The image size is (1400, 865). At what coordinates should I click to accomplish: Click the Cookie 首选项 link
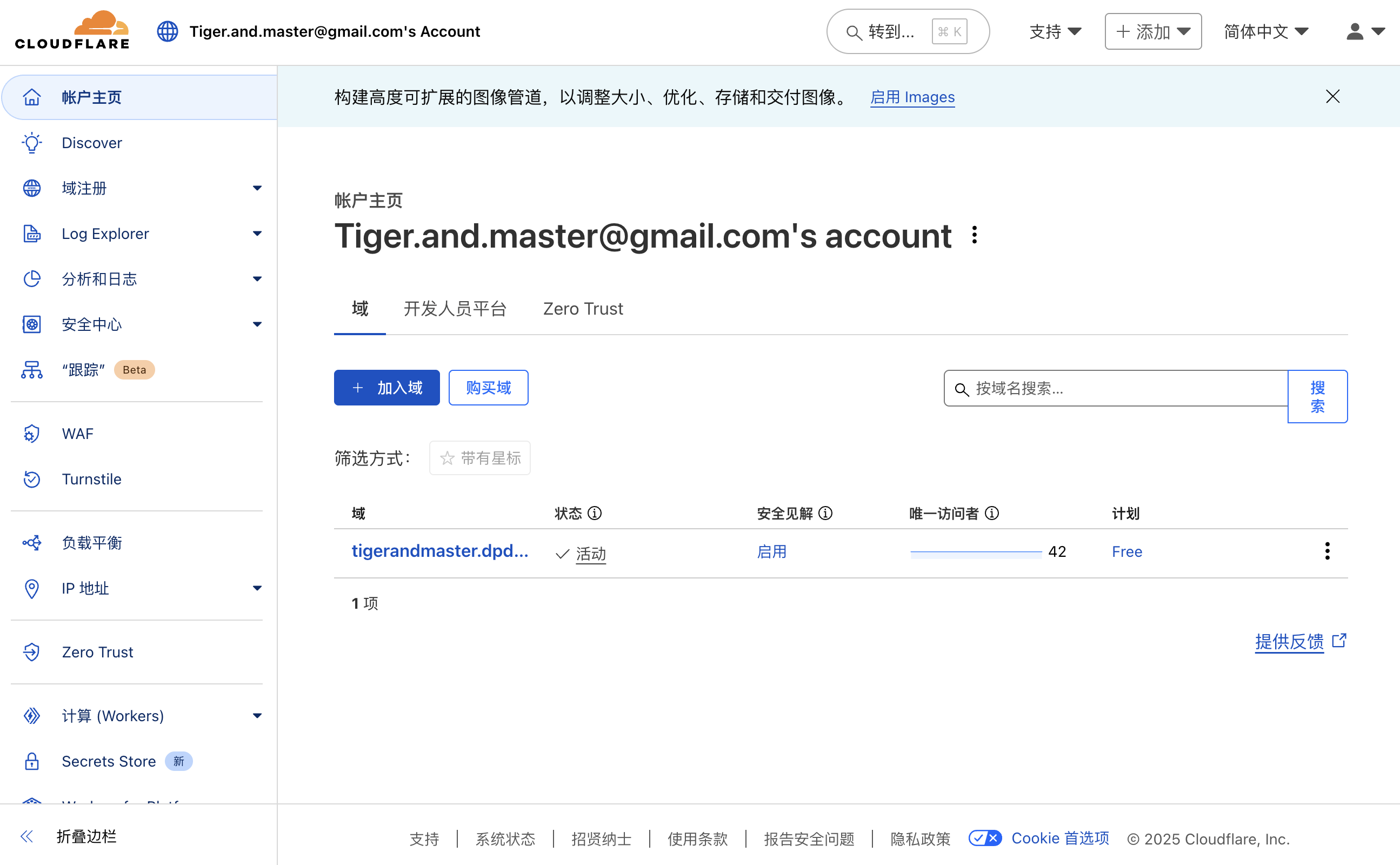pos(1061,838)
